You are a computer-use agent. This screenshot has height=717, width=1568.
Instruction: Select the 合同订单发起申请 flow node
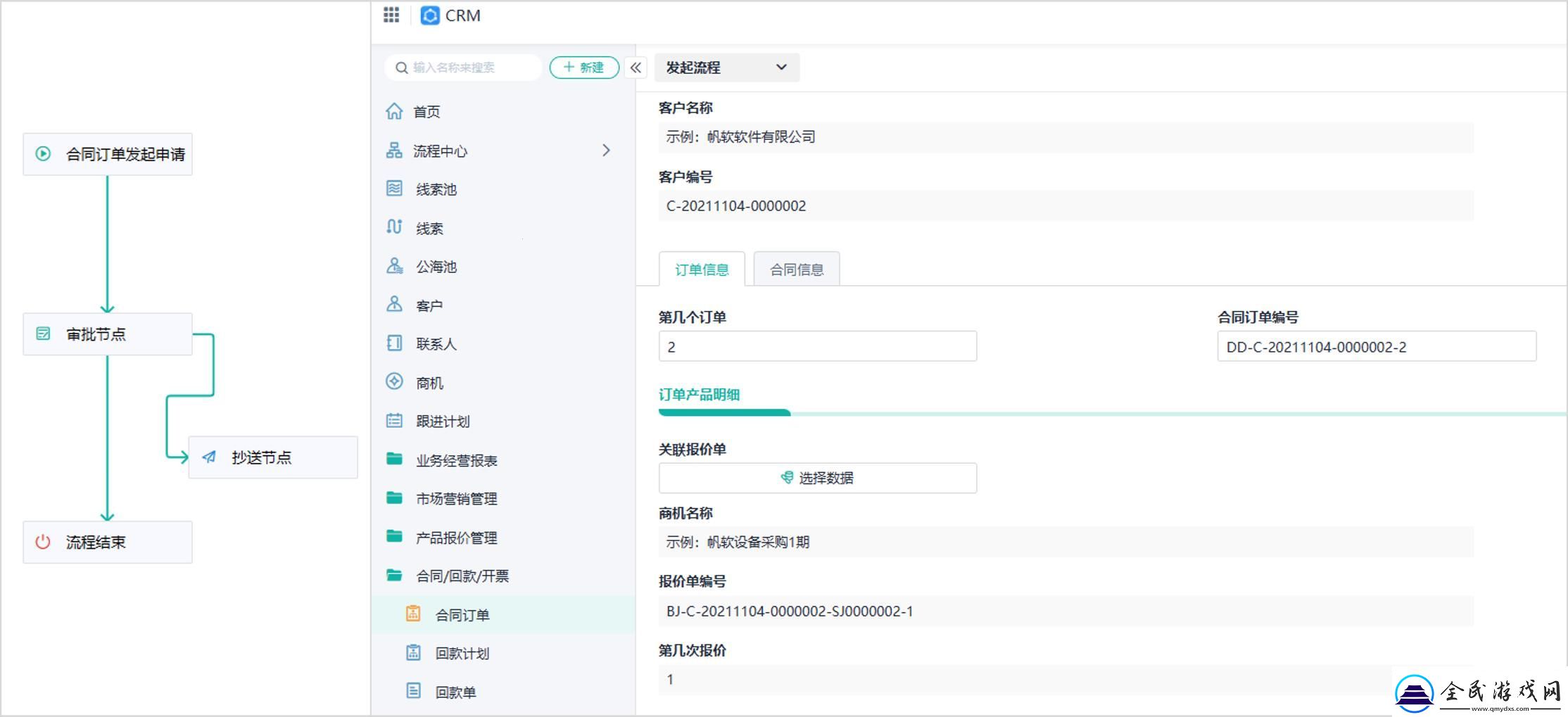tap(108, 154)
